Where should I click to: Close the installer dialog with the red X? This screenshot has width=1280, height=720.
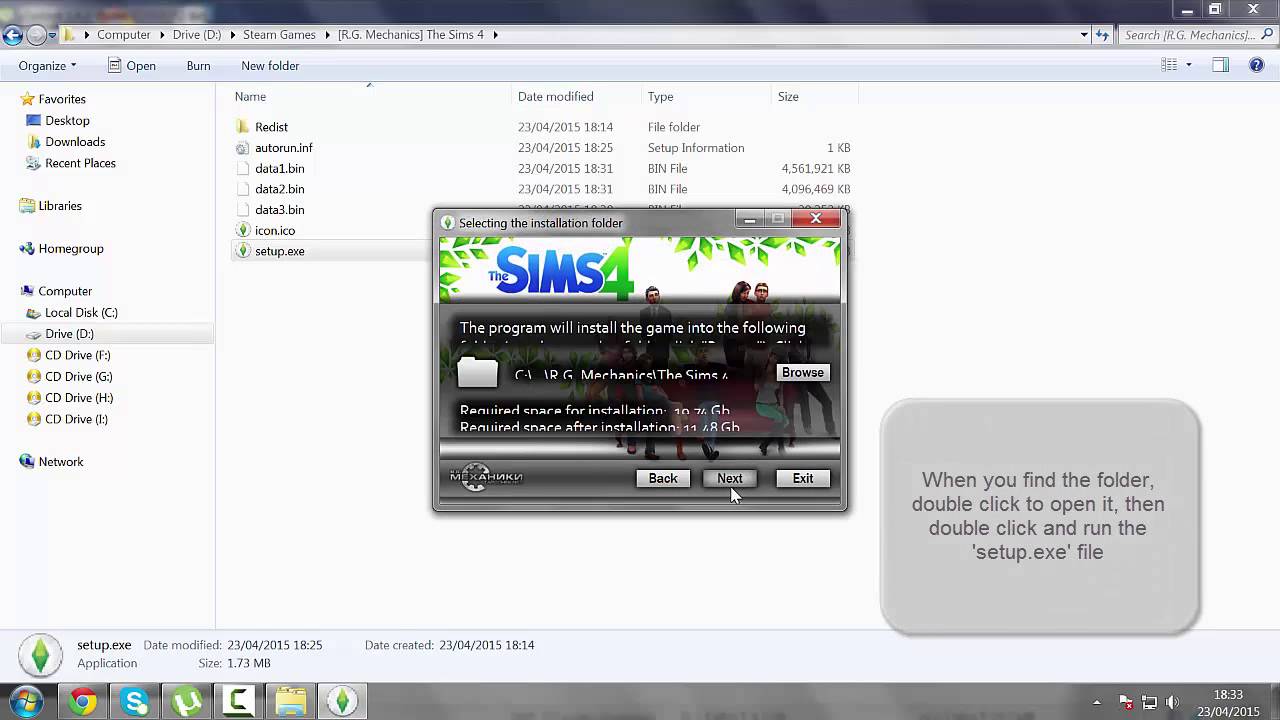point(816,218)
